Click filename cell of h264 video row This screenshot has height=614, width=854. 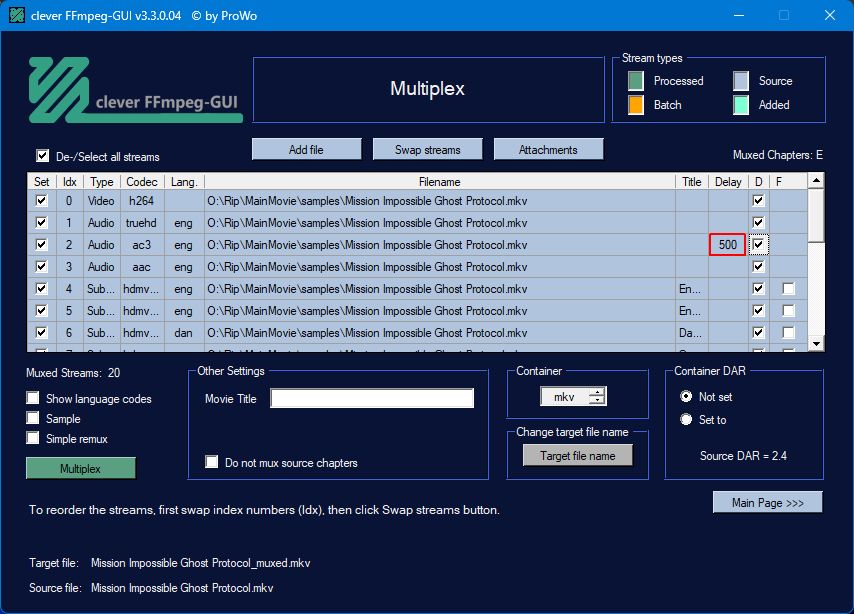click(x=440, y=201)
